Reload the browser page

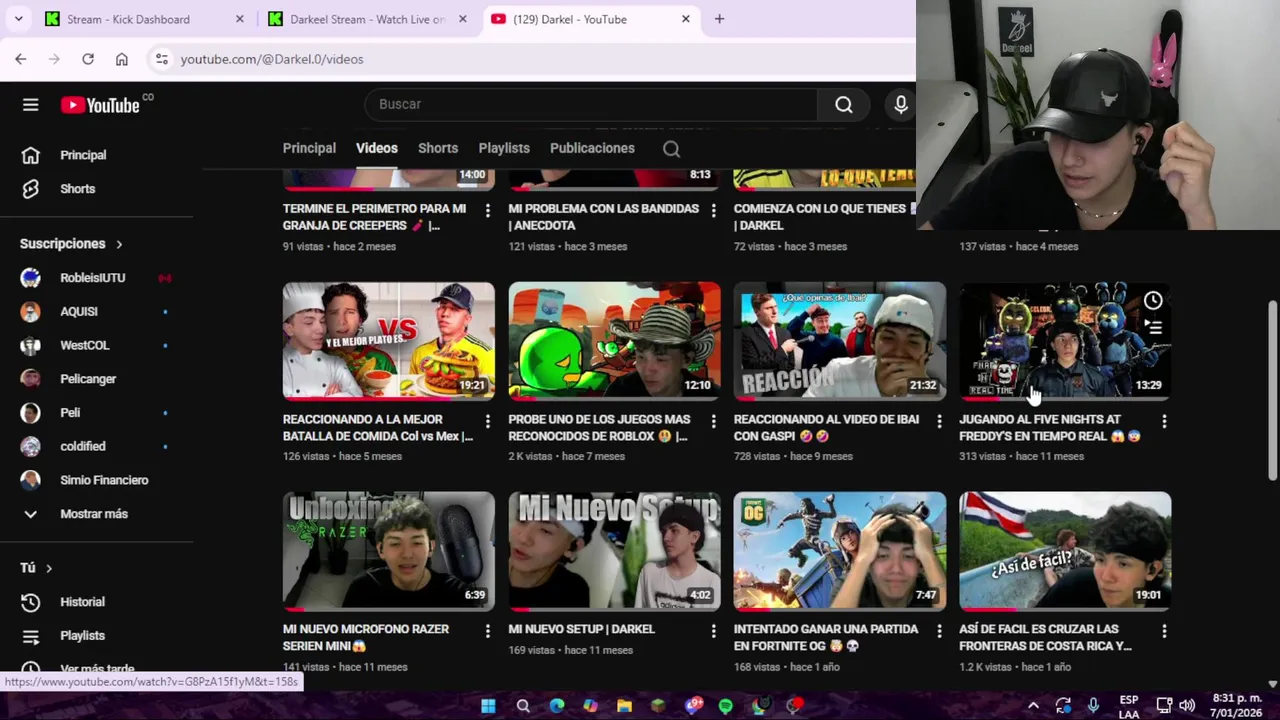(88, 59)
